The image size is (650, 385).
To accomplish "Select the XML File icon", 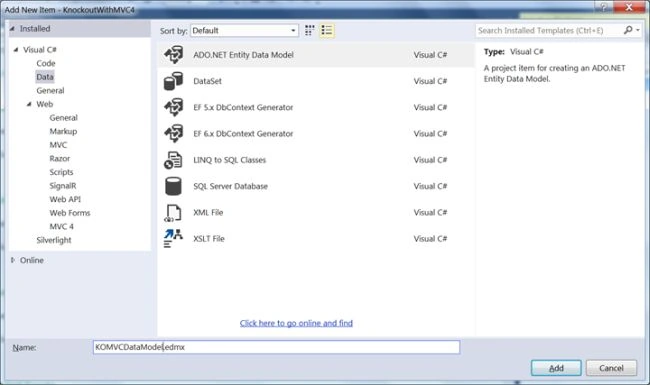I will (173, 213).
